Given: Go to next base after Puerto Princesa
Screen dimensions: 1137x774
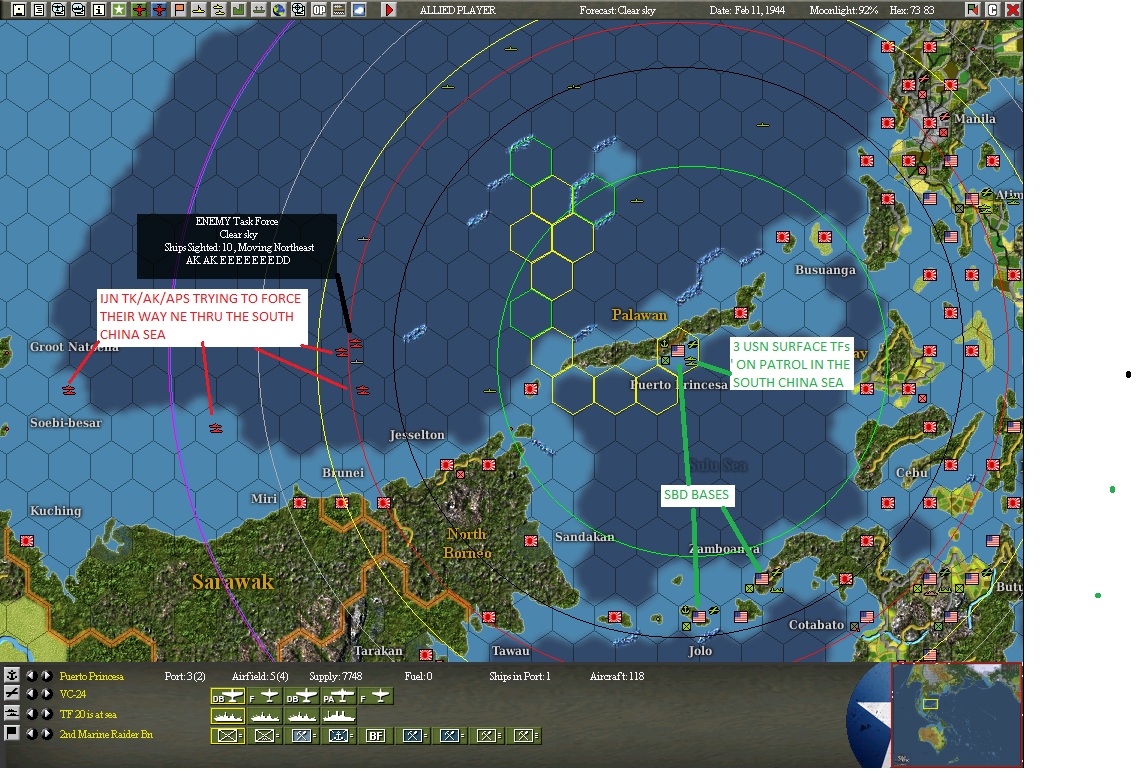Looking at the screenshot, I should point(46,675).
